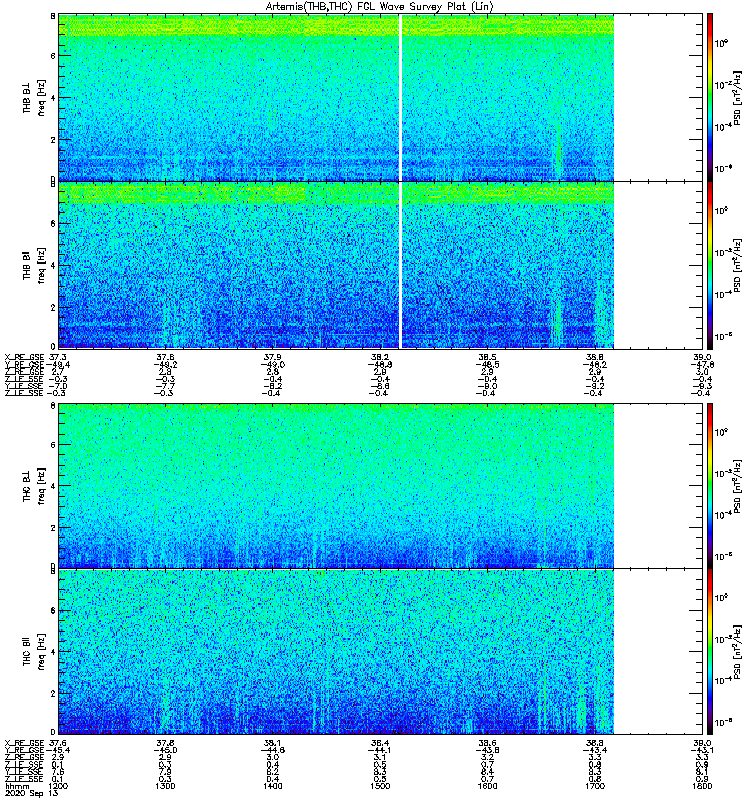Click the "THB B⊥ freq [Hz]" axis label
Screen dimensions: 750x800
tap(34, 97)
